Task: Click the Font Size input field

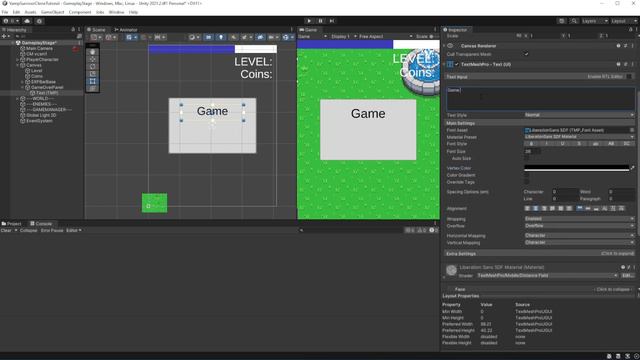Action: [x=533, y=151]
